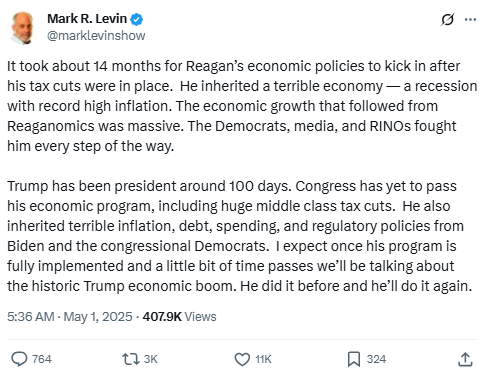
Task: Open the three-dot more options menu
Action: pyautogui.click(x=470, y=19)
